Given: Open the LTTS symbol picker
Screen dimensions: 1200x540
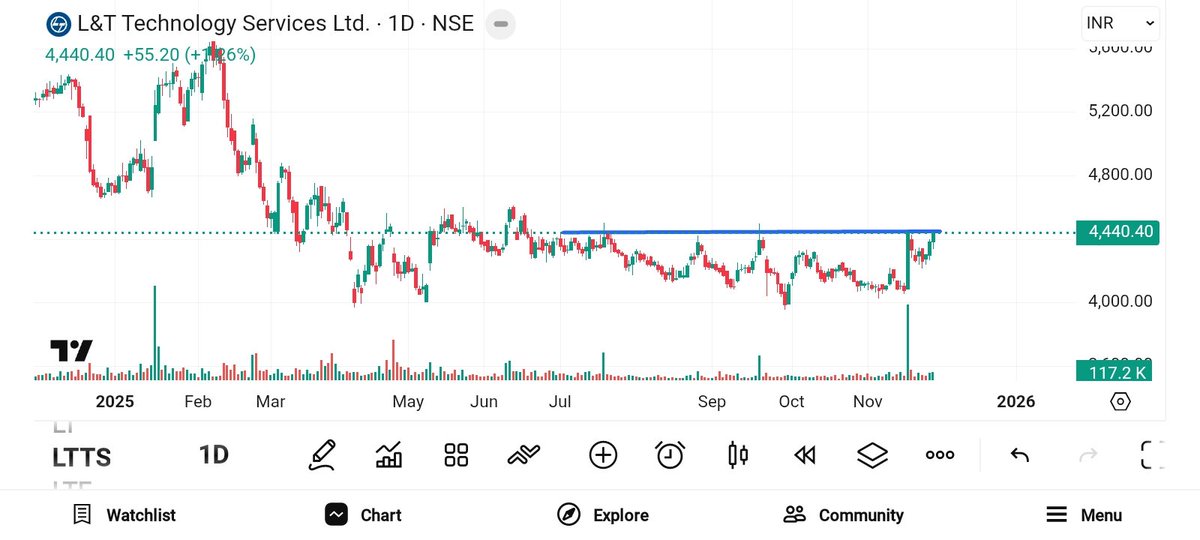Looking at the screenshot, I should tap(82, 458).
